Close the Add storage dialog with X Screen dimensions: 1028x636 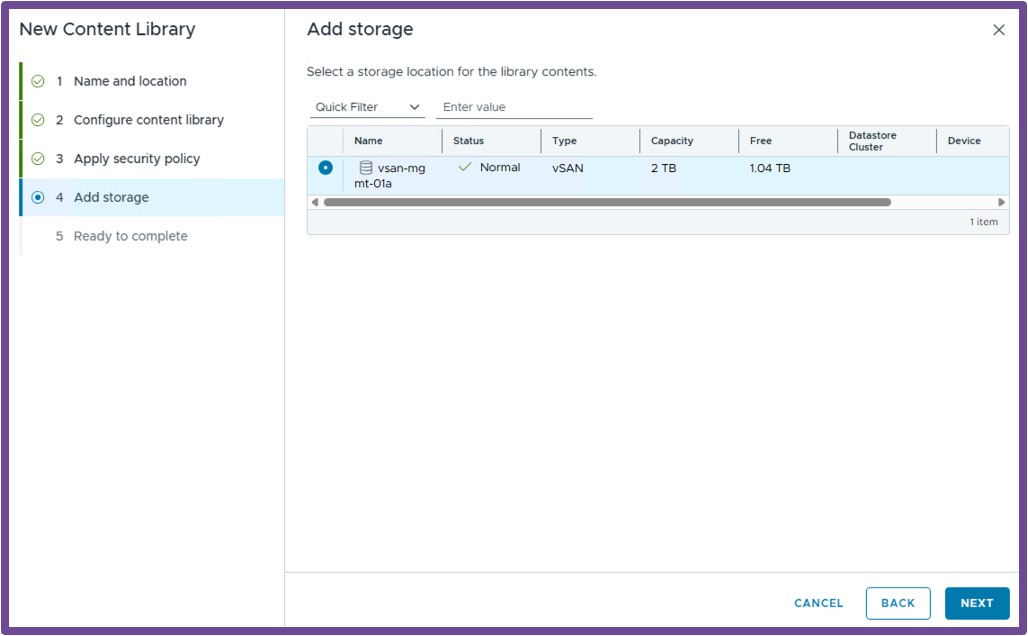998,30
